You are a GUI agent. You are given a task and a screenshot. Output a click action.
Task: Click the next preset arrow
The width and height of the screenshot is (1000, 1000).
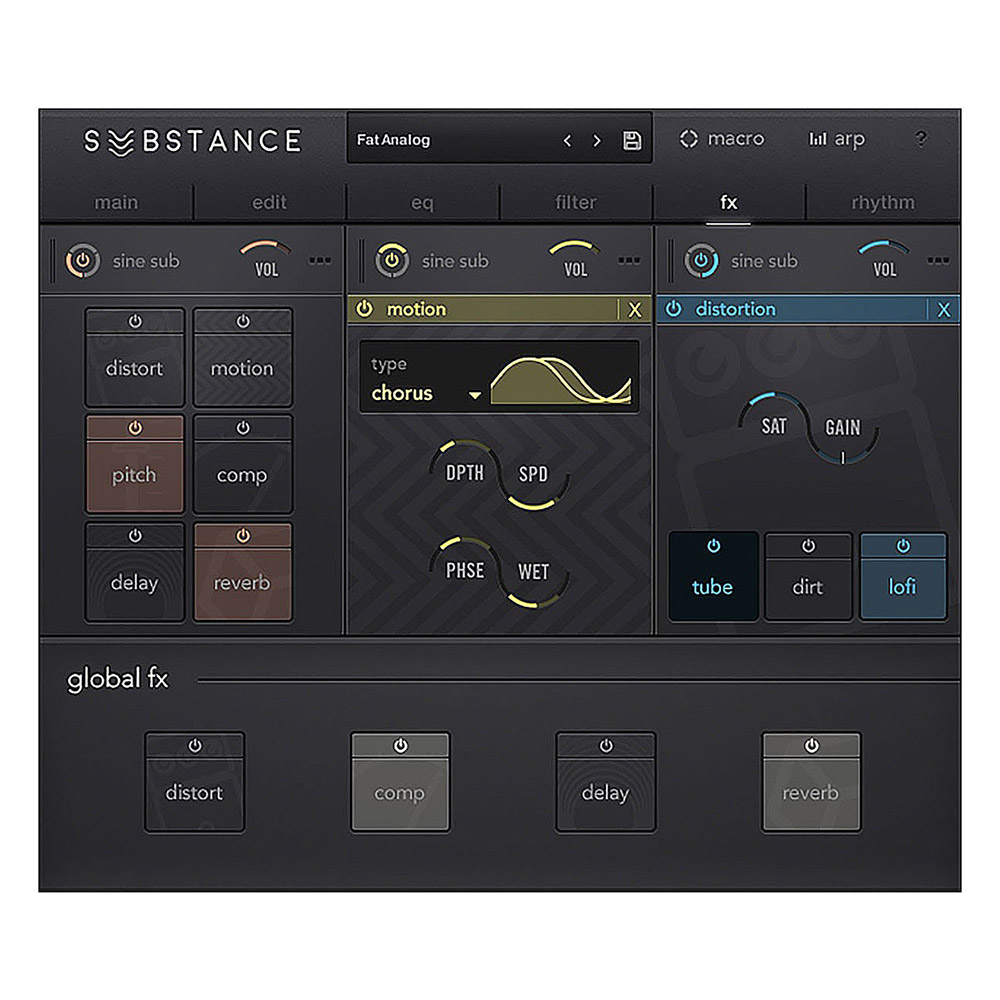597,140
